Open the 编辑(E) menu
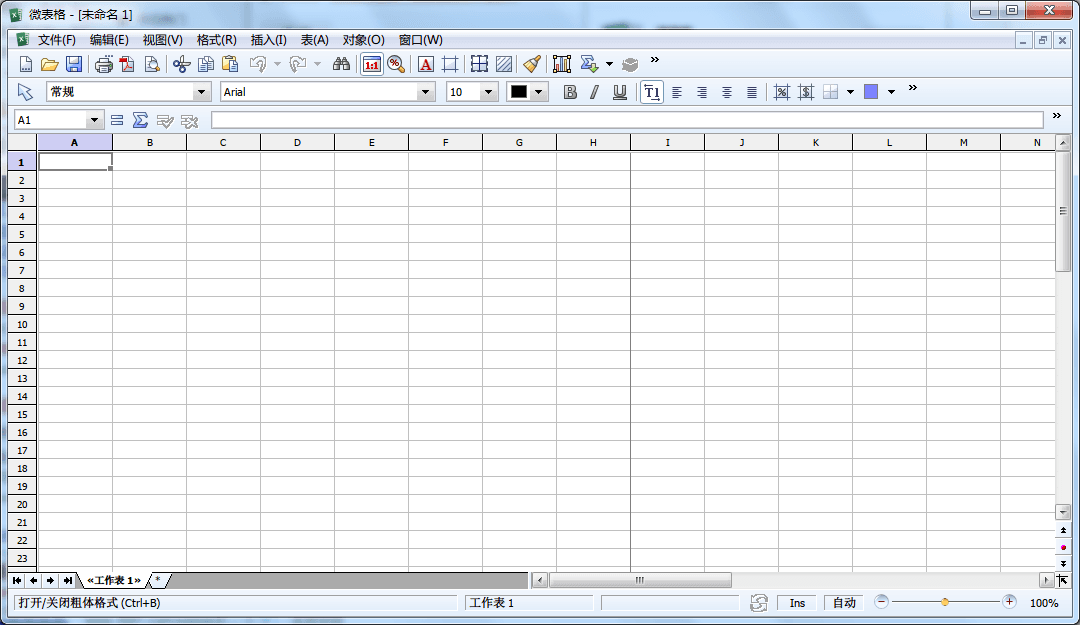Viewport: 1080px width, 625px height. pos(109,40)
